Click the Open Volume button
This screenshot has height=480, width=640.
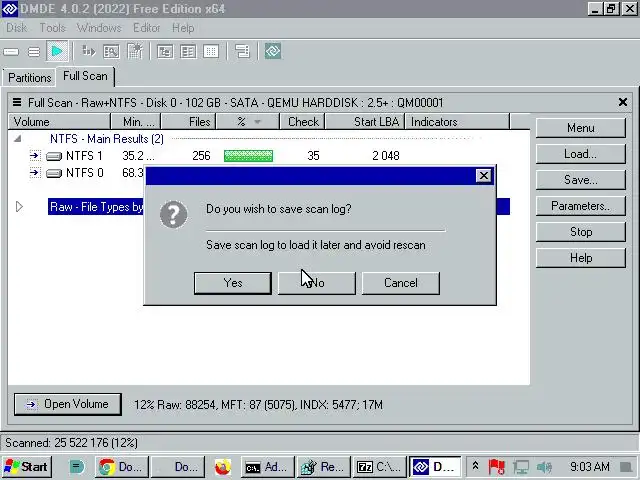(68, 404)
